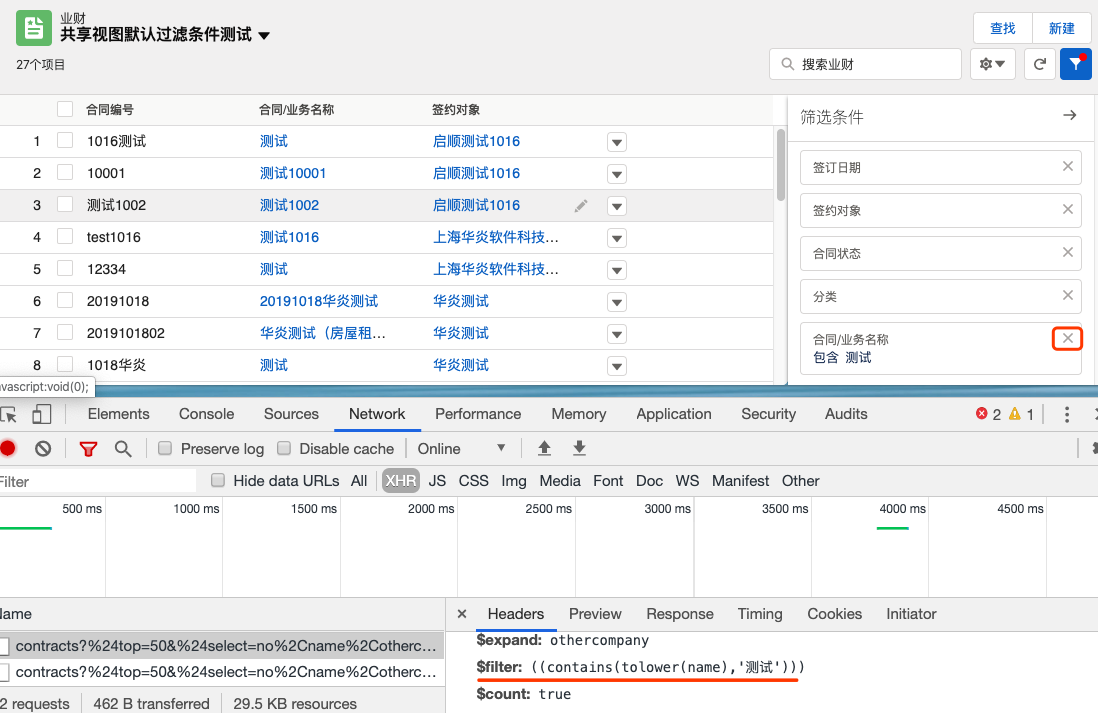Click the pencil edit icon in row 3
The height and width of the screenshot is (713, 1098).
point(581,205)
